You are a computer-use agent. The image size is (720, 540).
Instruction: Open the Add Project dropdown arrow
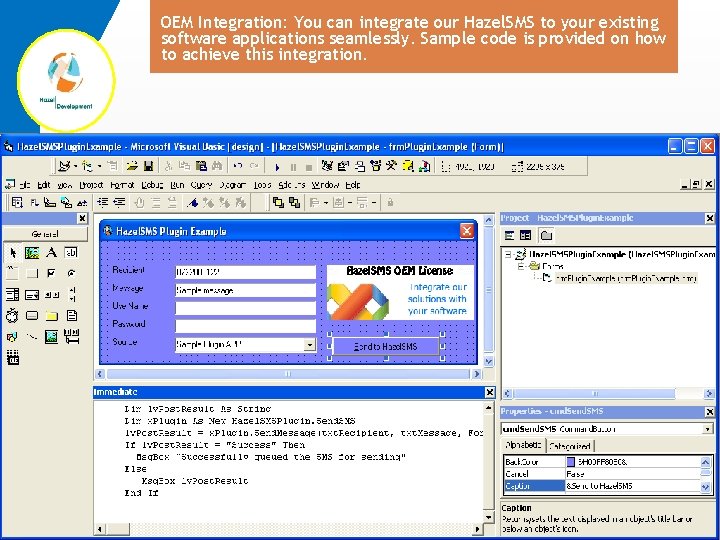tap(76, 166)
